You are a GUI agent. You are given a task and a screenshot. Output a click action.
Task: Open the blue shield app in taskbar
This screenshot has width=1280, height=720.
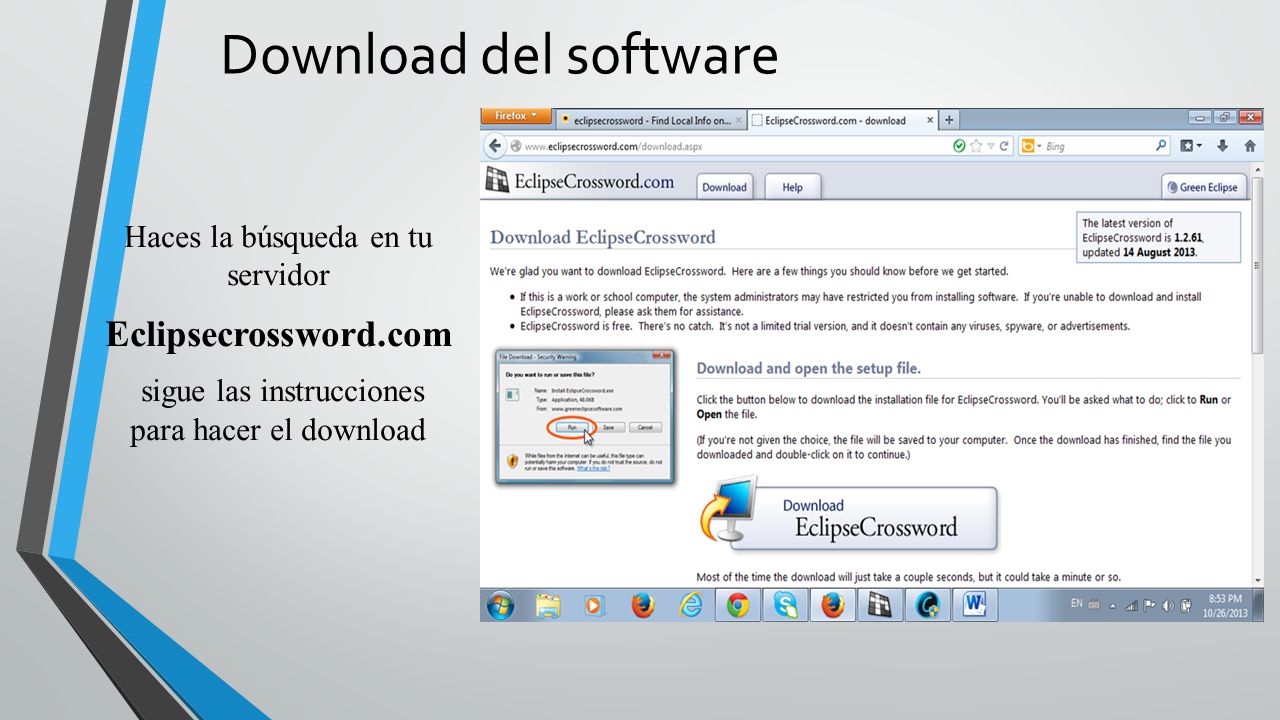(x=927, y=605)
